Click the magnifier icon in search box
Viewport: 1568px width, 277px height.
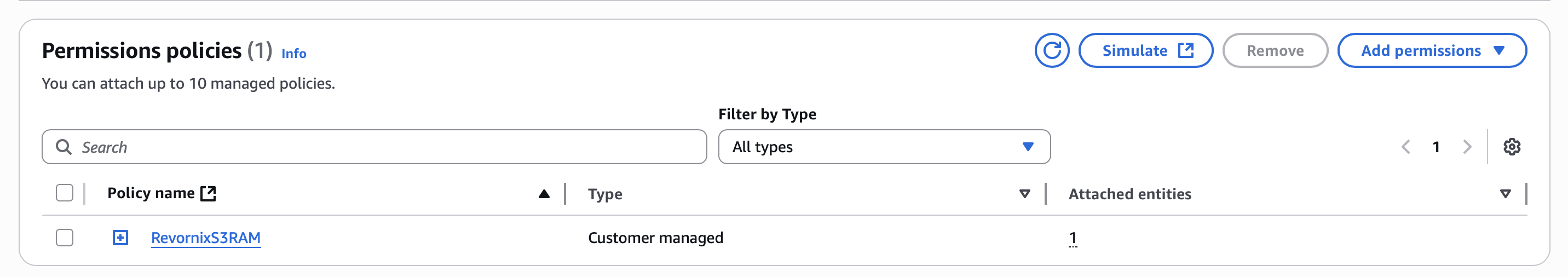(x=64, y=147)
